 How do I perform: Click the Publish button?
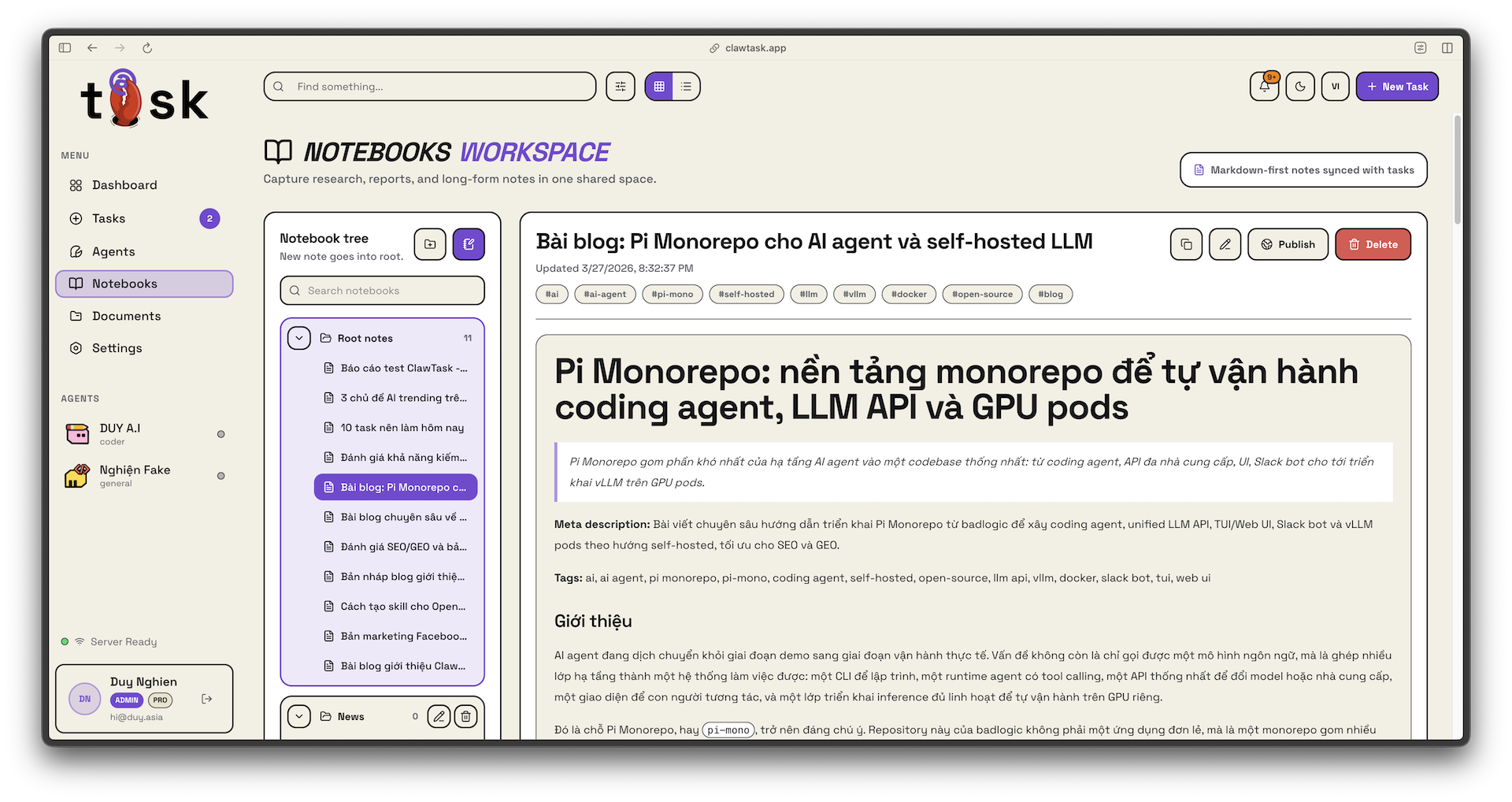pos(1288,244)
